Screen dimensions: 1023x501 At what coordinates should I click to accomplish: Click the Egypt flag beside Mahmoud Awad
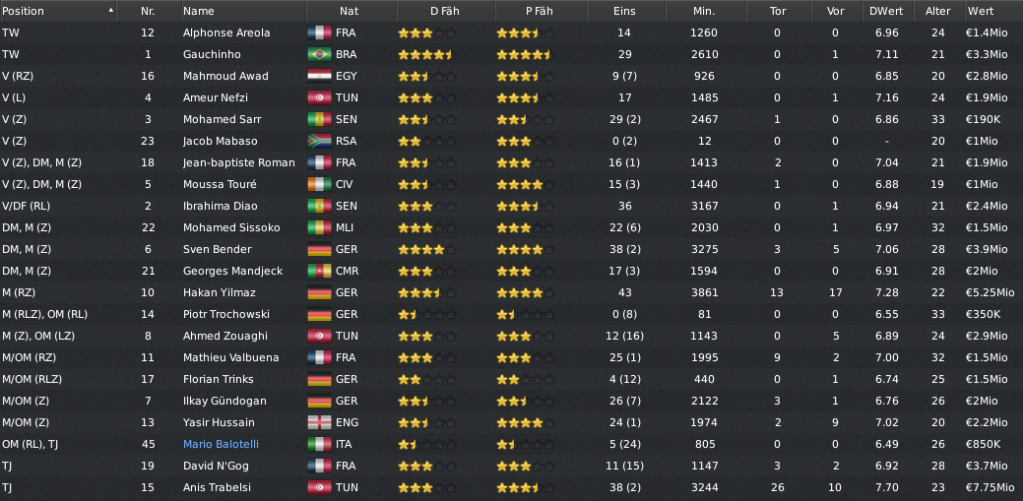(320, 76)
